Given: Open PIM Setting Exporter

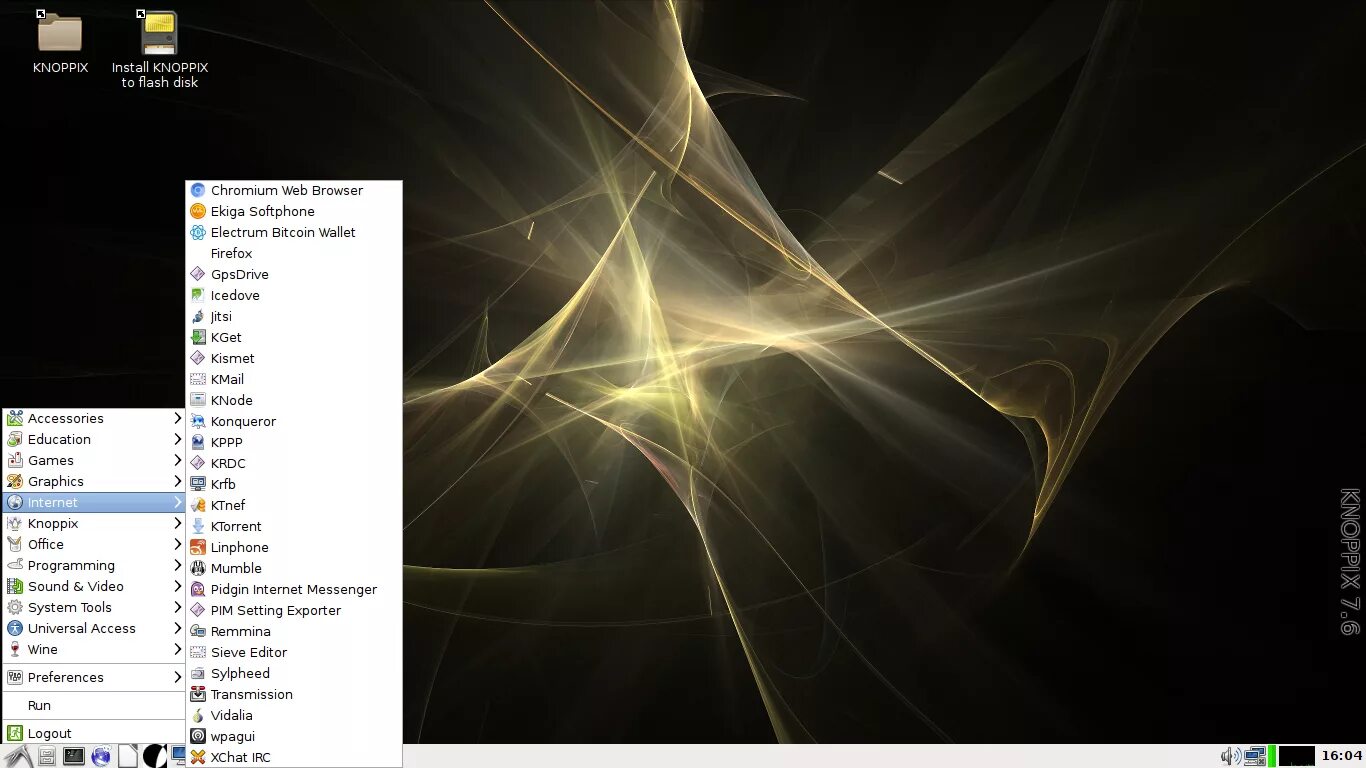Looking at the screenshot, I should coord(294,610).
